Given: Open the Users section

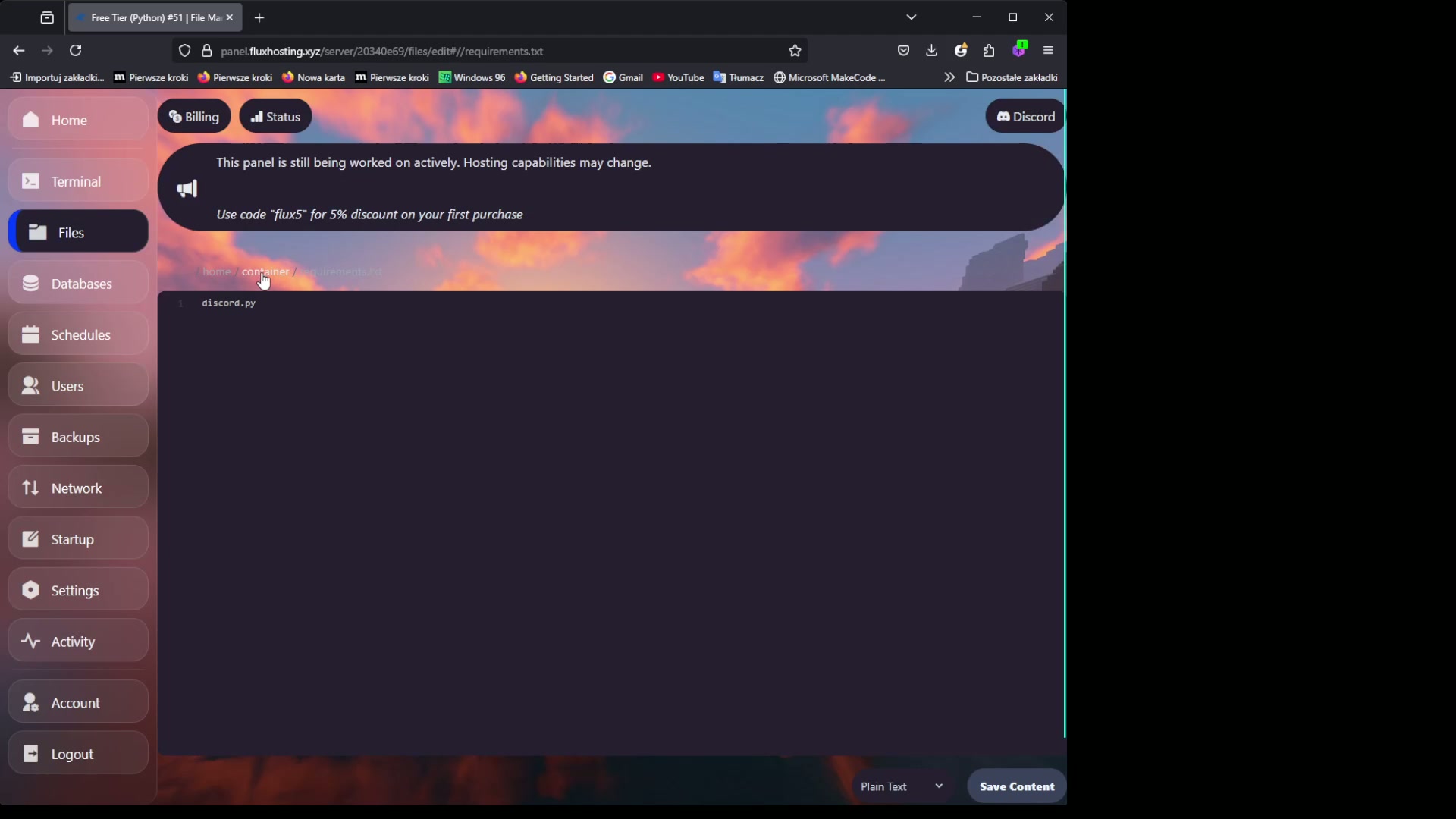Looking at the screenshot, I should pos(78,386).
